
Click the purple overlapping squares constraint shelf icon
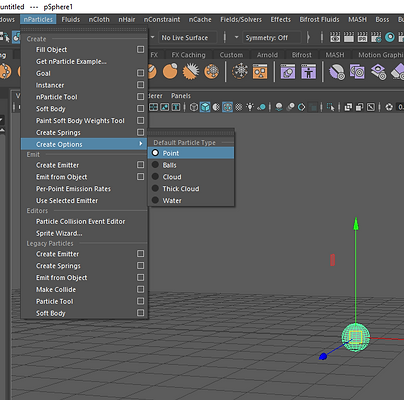357,71
